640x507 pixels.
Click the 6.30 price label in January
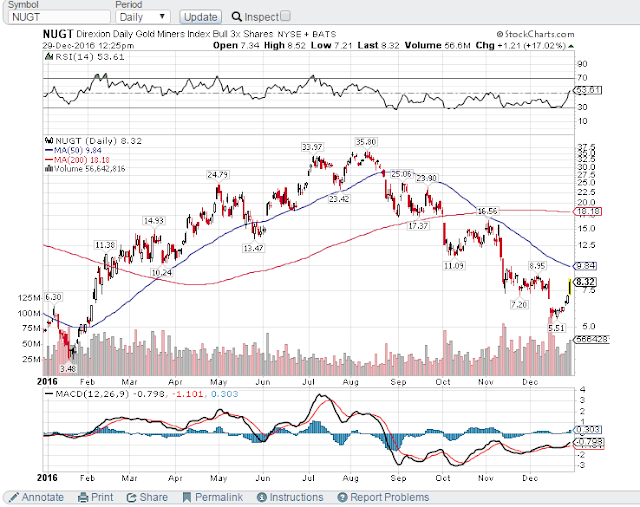tap(53, 297)
